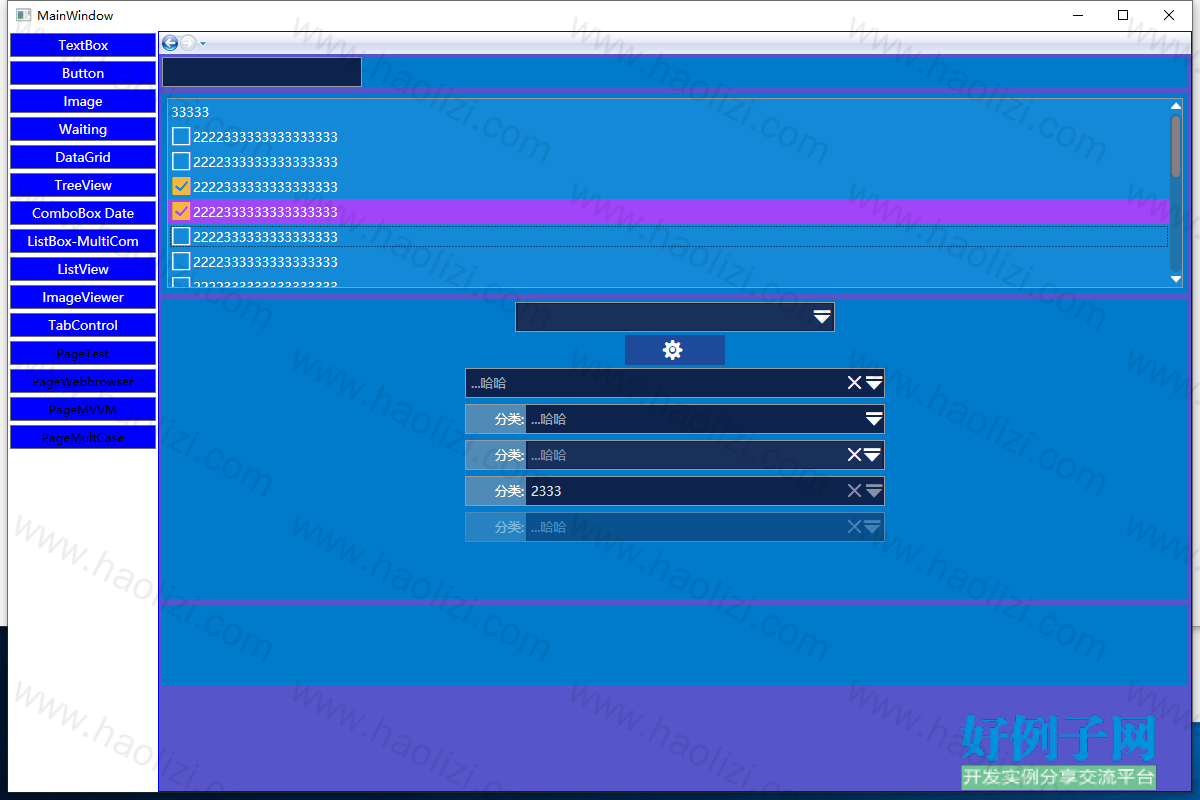This screenshot has height=800, width=1200.
Task: Open the TreeView page
Action: tap(83, 185)
